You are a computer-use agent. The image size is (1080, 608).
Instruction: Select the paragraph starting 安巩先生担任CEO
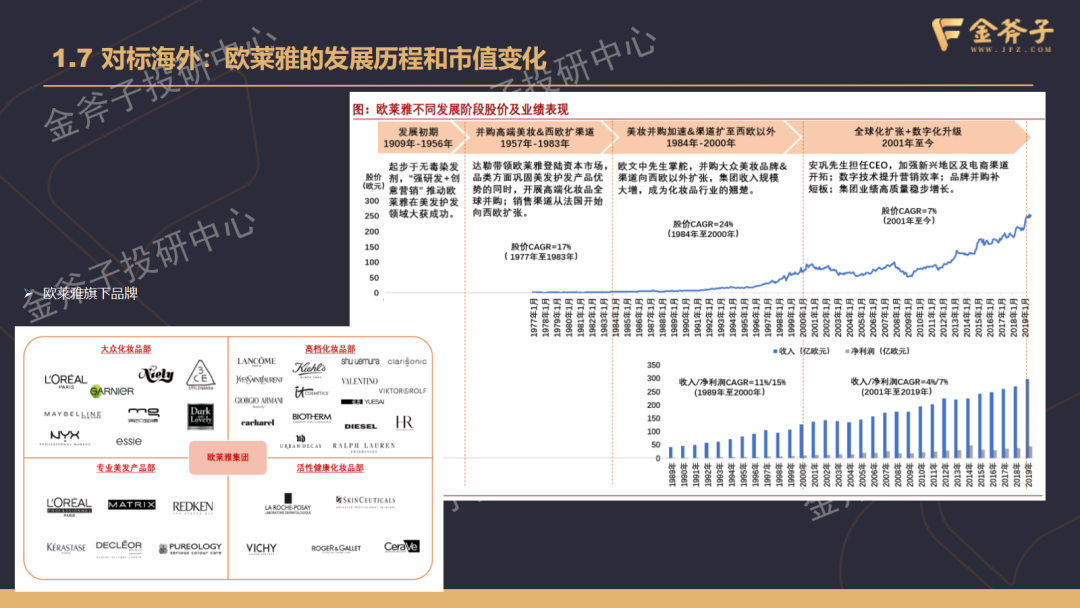pyautogui.click(x=908, y=177)
